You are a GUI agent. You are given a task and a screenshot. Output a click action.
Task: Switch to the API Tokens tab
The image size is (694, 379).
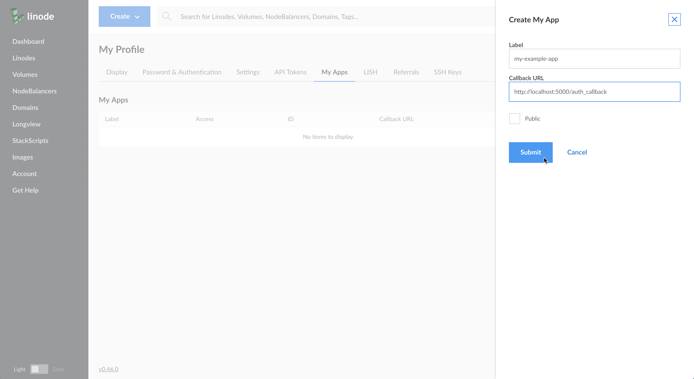coord(290,72)
